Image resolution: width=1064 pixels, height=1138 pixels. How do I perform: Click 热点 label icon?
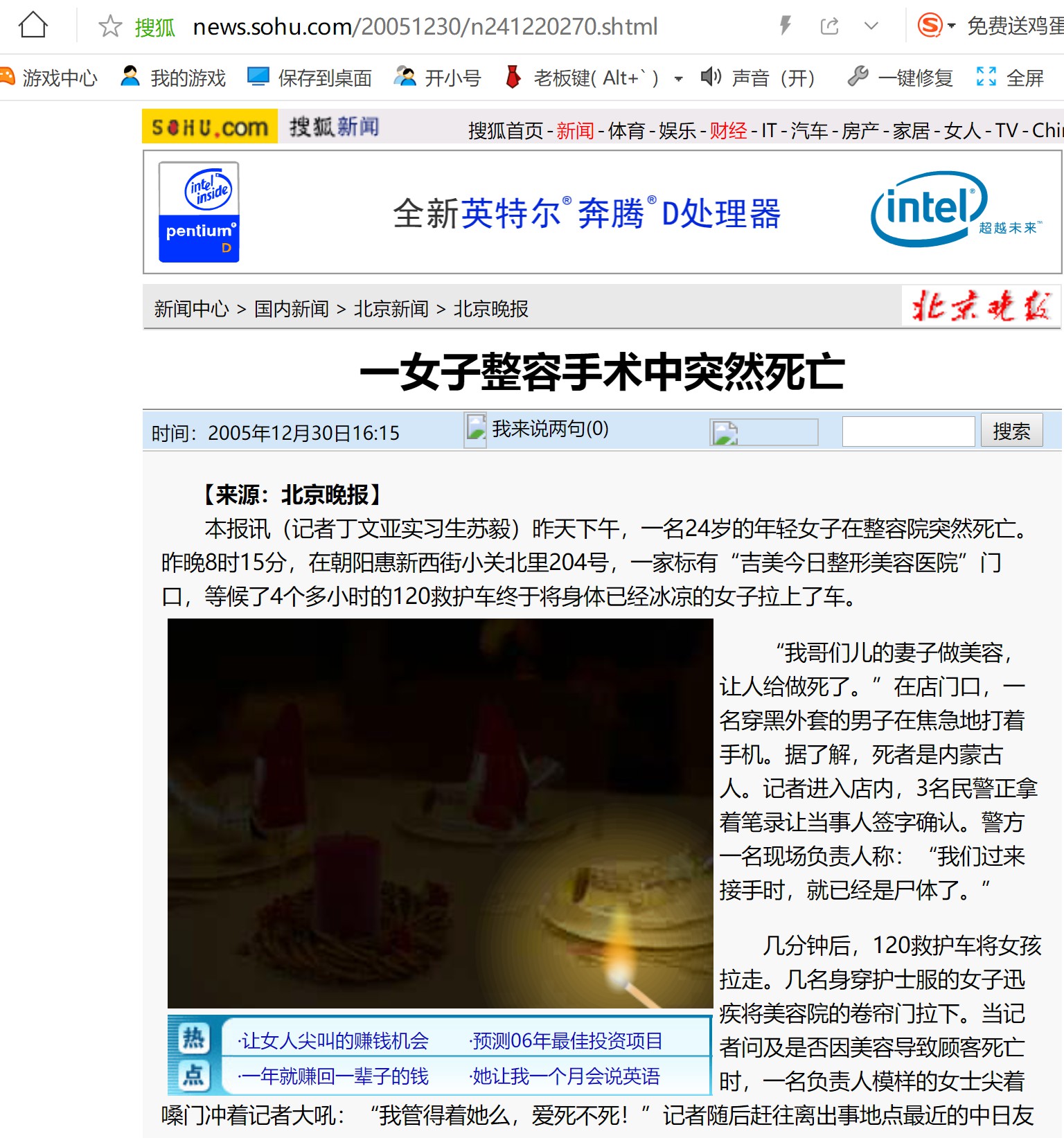pos(193,1056)
